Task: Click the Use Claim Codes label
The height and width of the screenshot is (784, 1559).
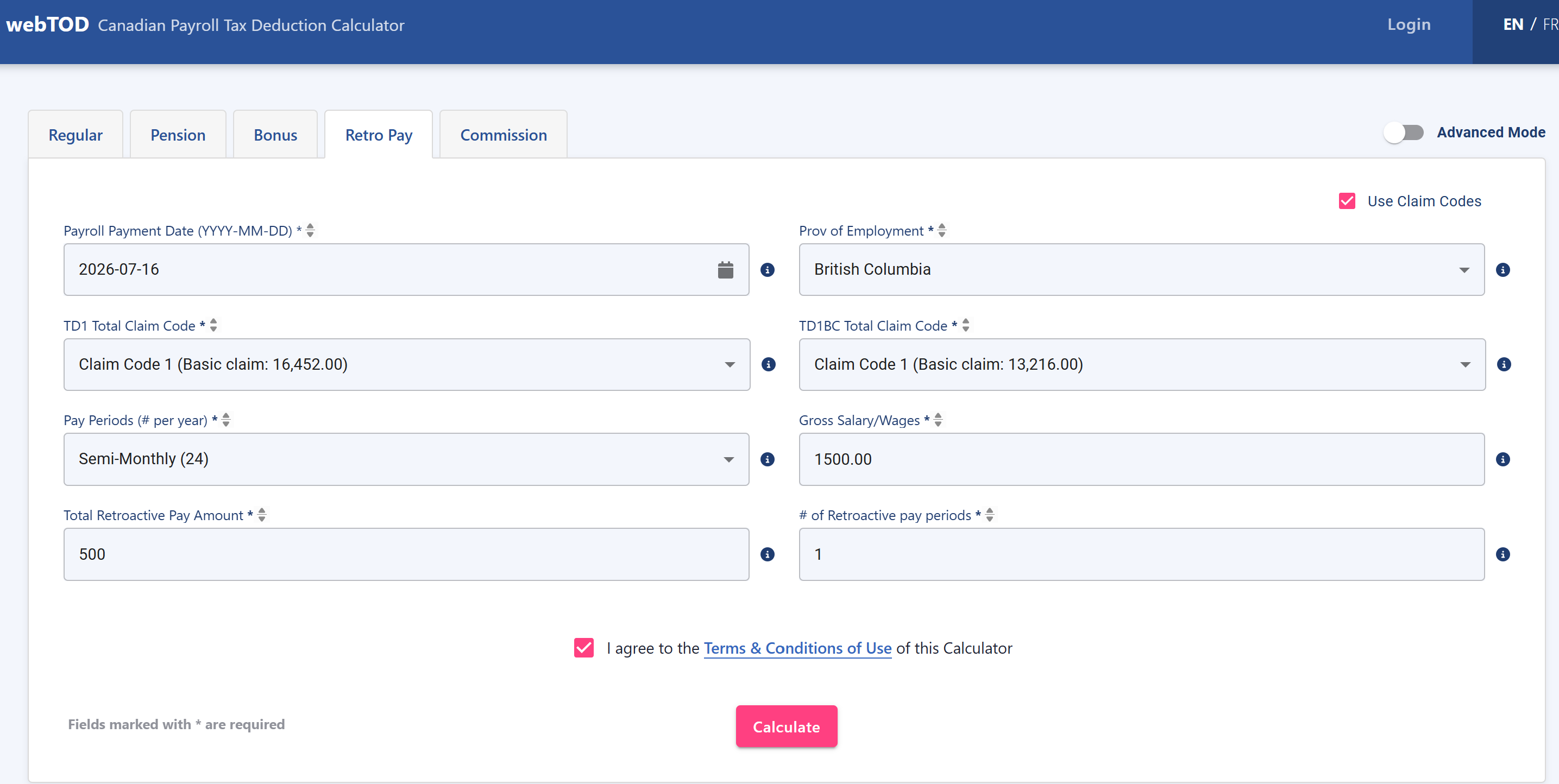Action: [x=1424, y=201]
